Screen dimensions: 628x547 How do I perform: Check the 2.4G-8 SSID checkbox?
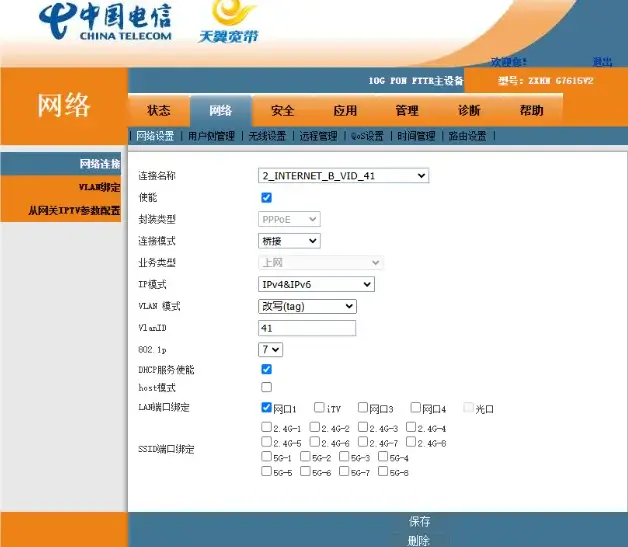(411, 442)
